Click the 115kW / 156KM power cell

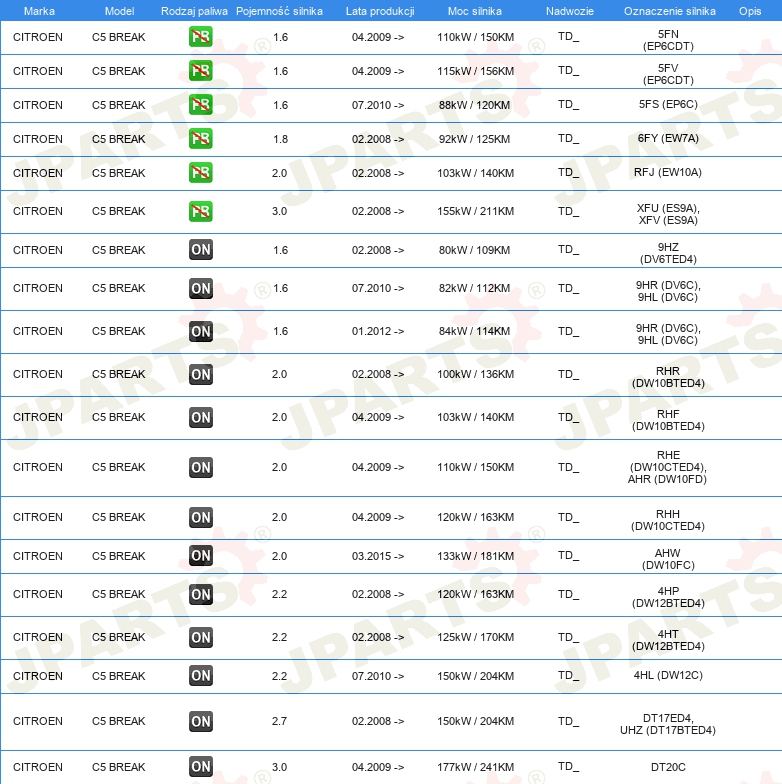476,71
